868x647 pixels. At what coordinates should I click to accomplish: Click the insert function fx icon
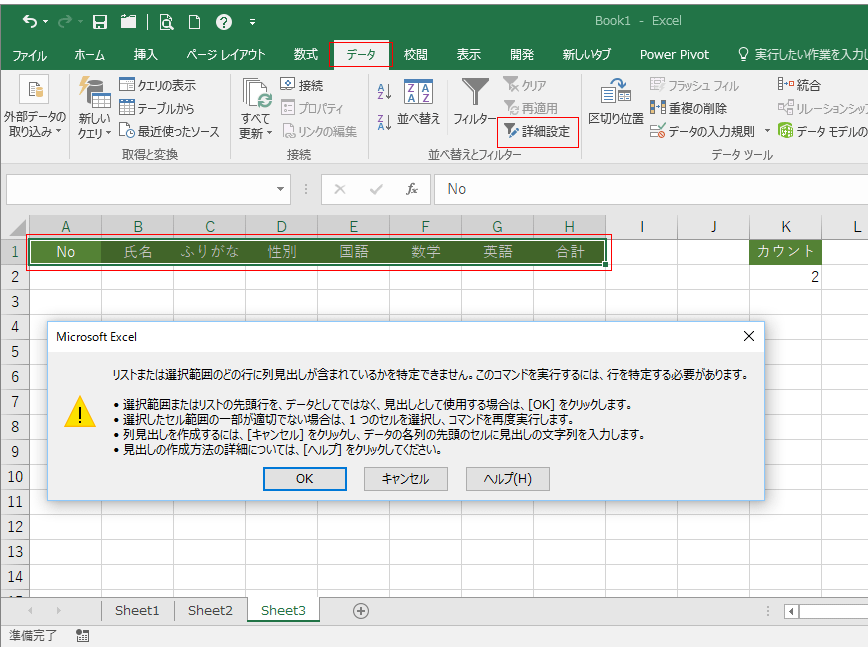411,189
